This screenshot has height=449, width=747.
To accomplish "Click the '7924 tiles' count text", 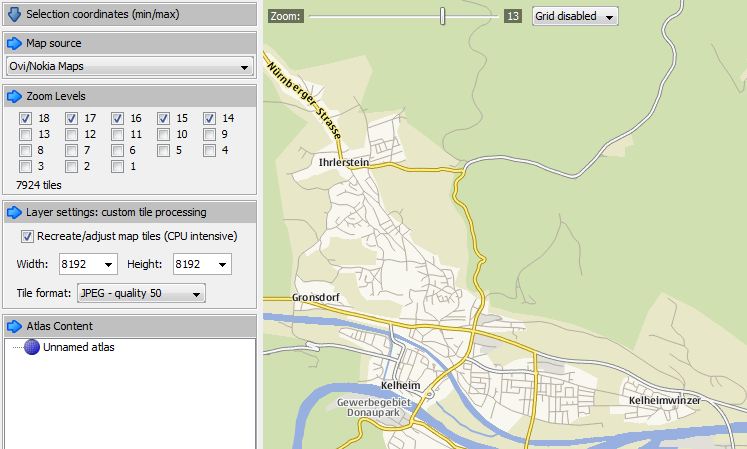I will pos(39,185).
